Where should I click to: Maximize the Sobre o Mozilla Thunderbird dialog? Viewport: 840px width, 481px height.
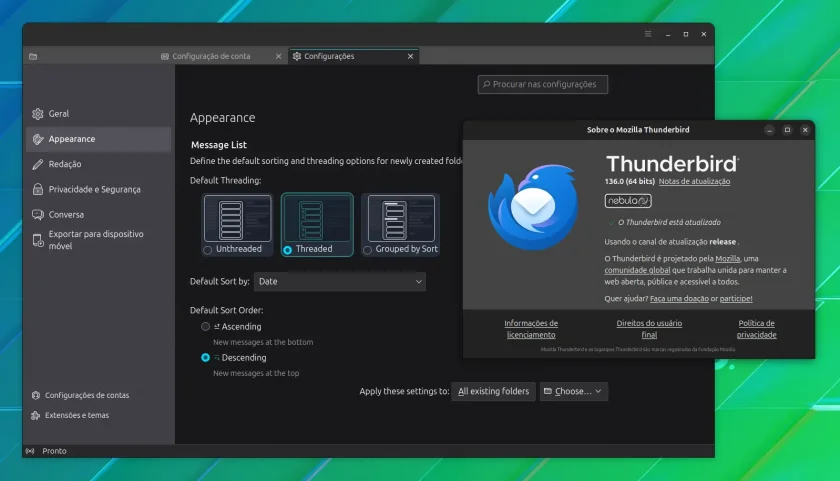click(787, 130)
